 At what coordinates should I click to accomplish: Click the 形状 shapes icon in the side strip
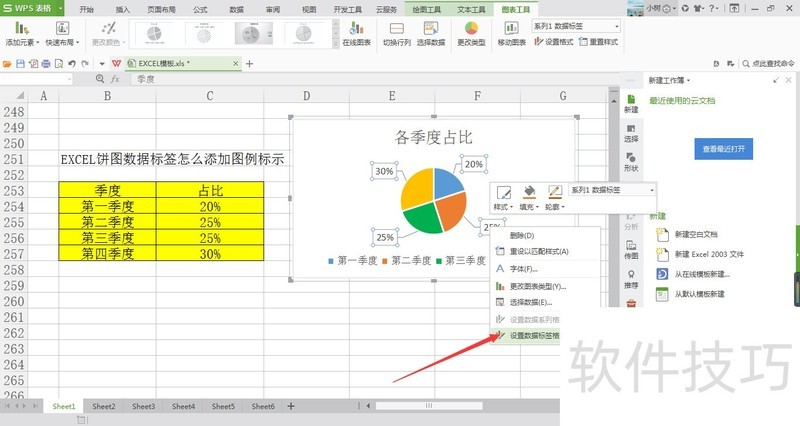[x=631, y=162]
